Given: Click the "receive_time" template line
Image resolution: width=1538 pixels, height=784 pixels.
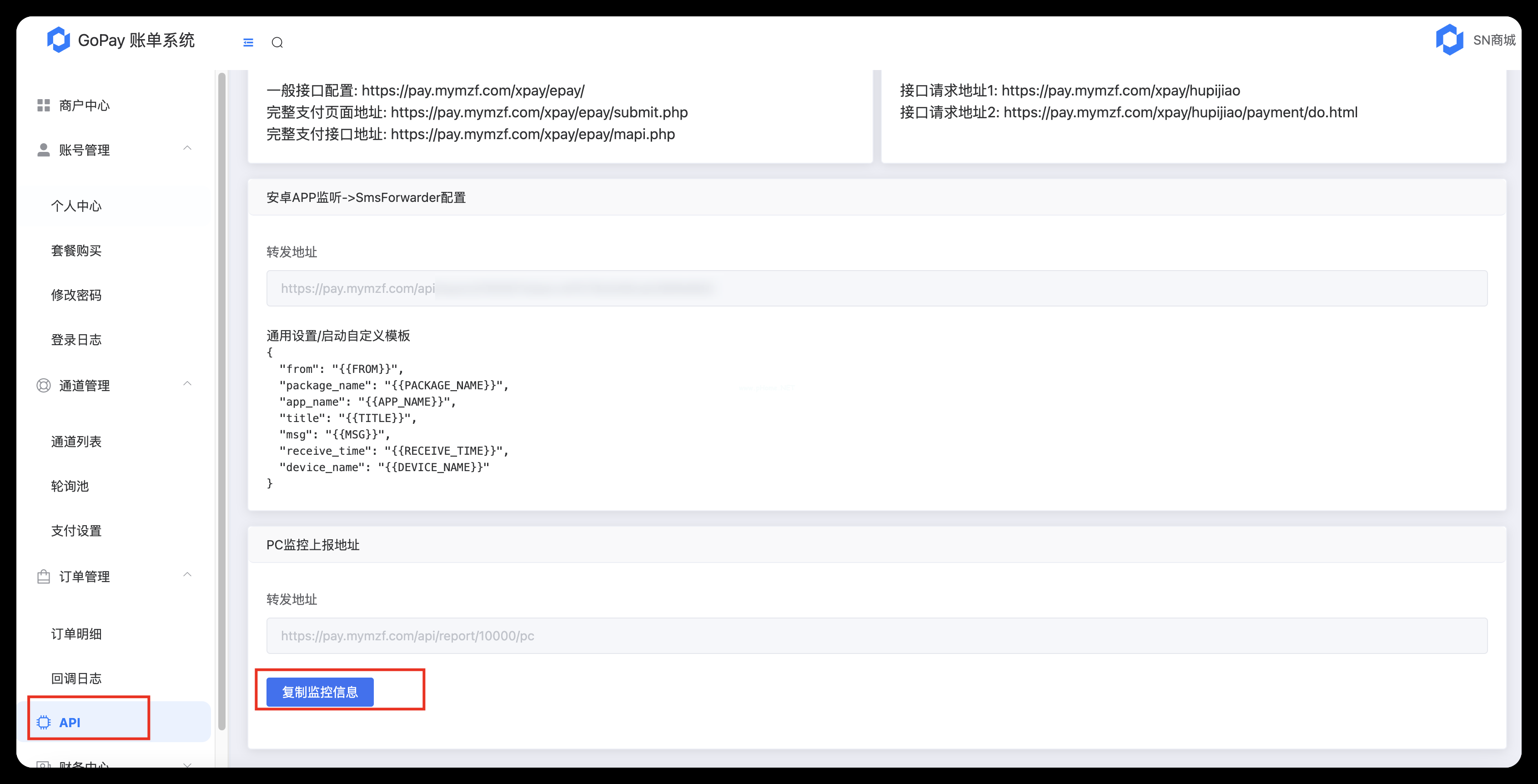Looking at the screenshot, I should pyautogui.click(x=394, y=451).
